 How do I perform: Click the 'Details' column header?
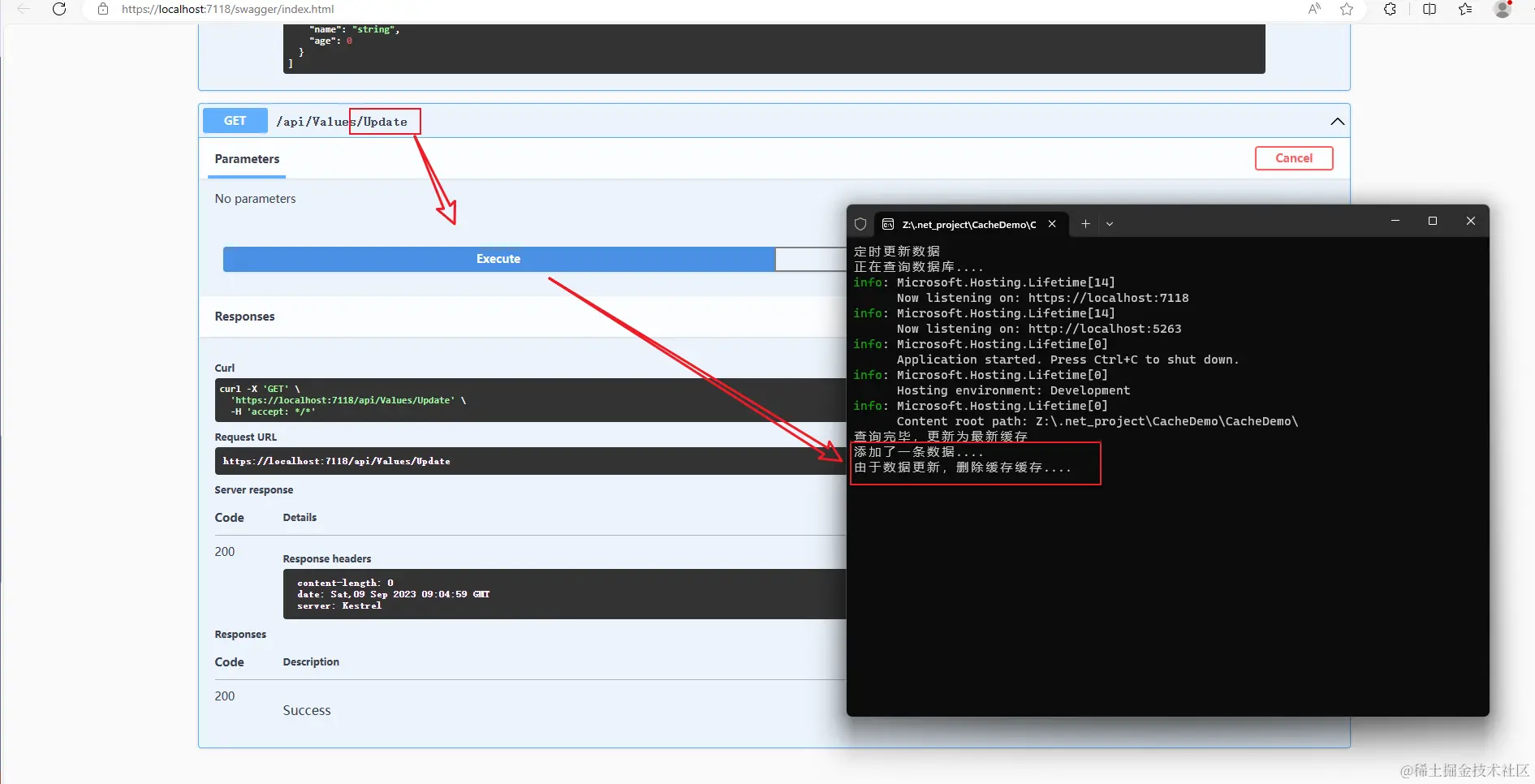tap(300, 518)
